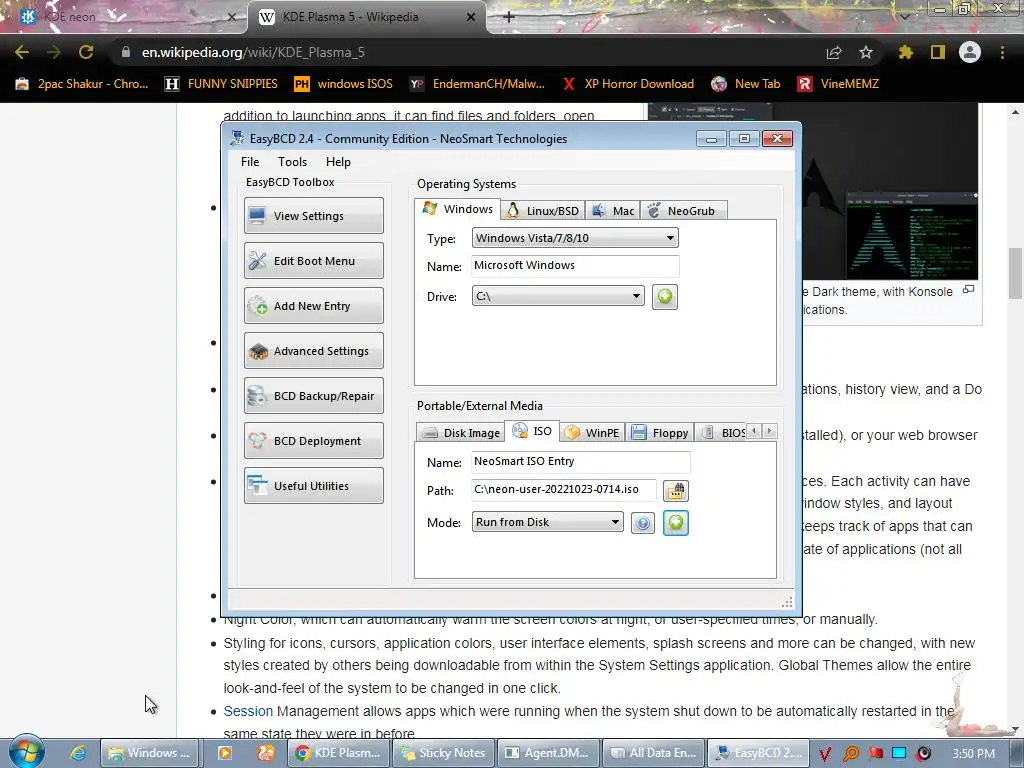This screenshot has width=1024, height=768.
Task: Go forward in Chrome browser
Action: coord(54,52)
